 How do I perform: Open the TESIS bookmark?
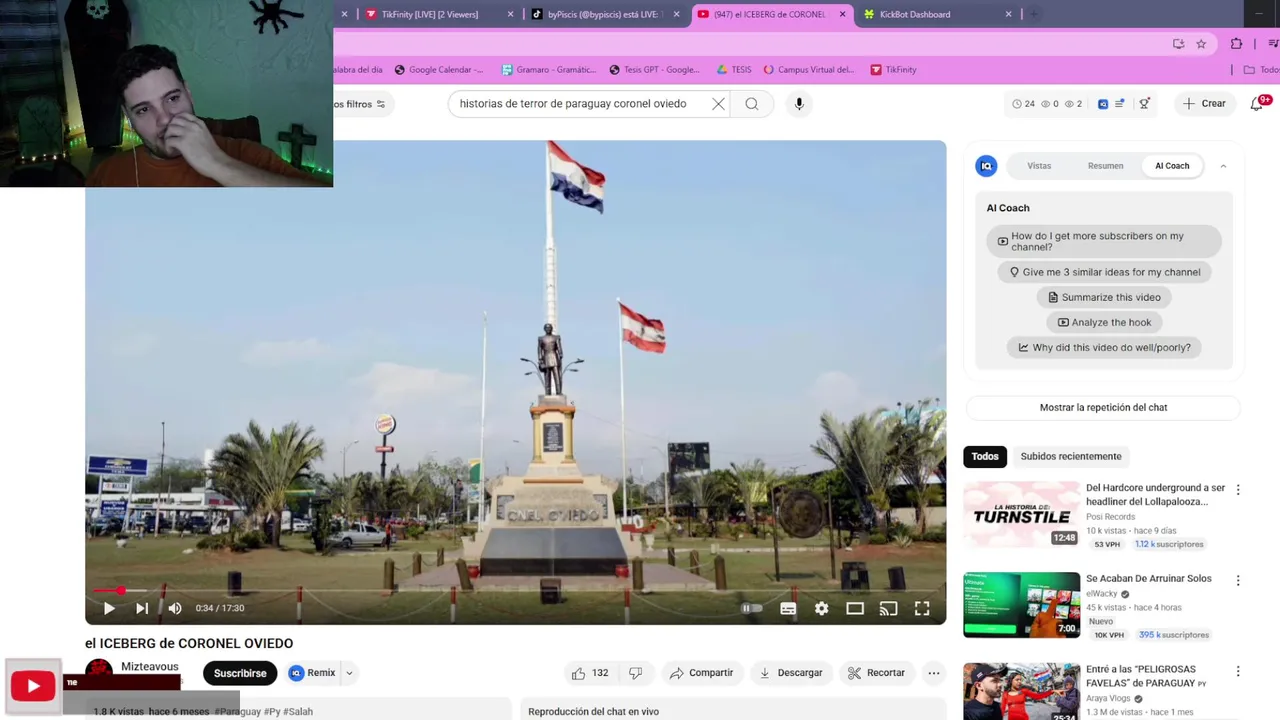(x=734, y=70)
